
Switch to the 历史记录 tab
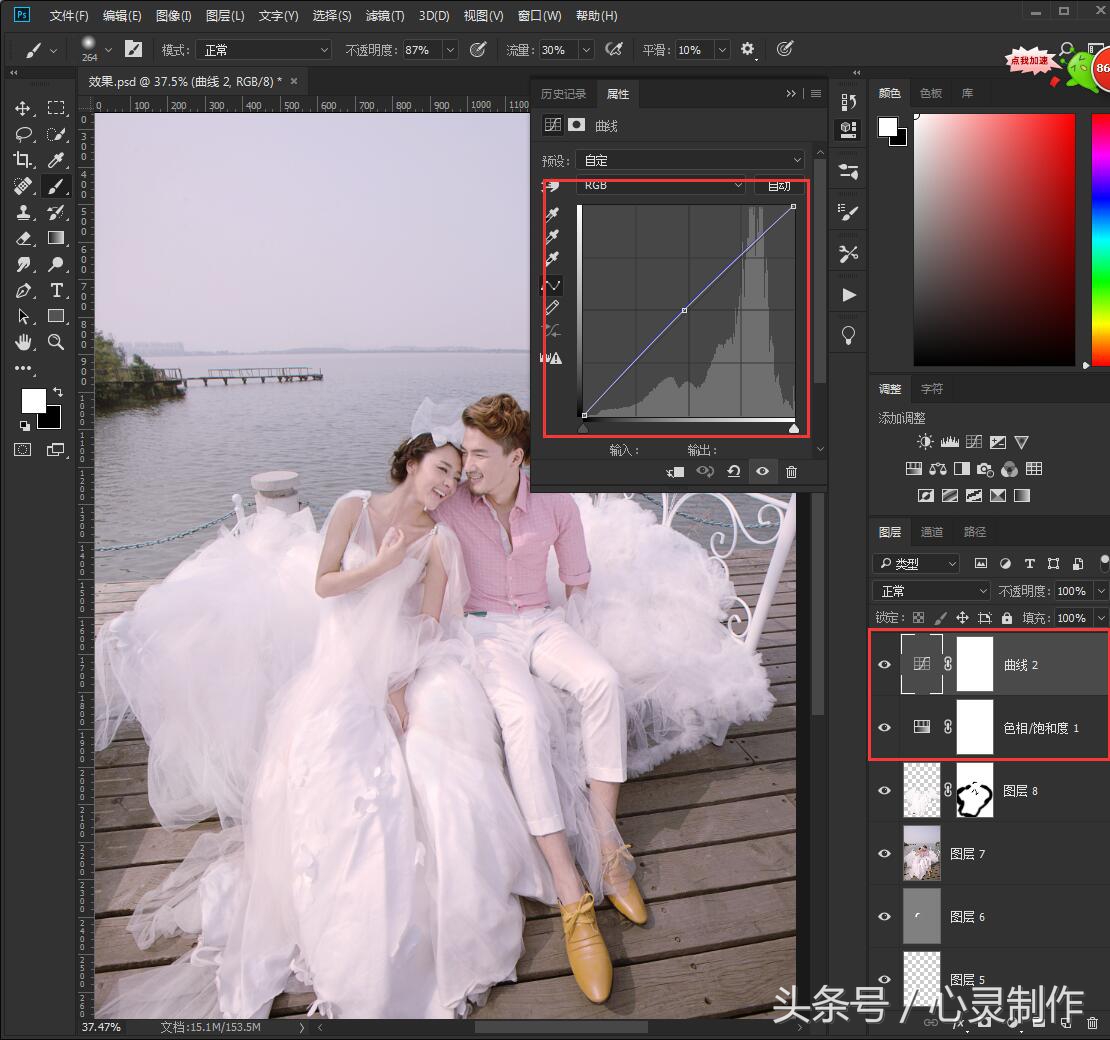point(563,94)
